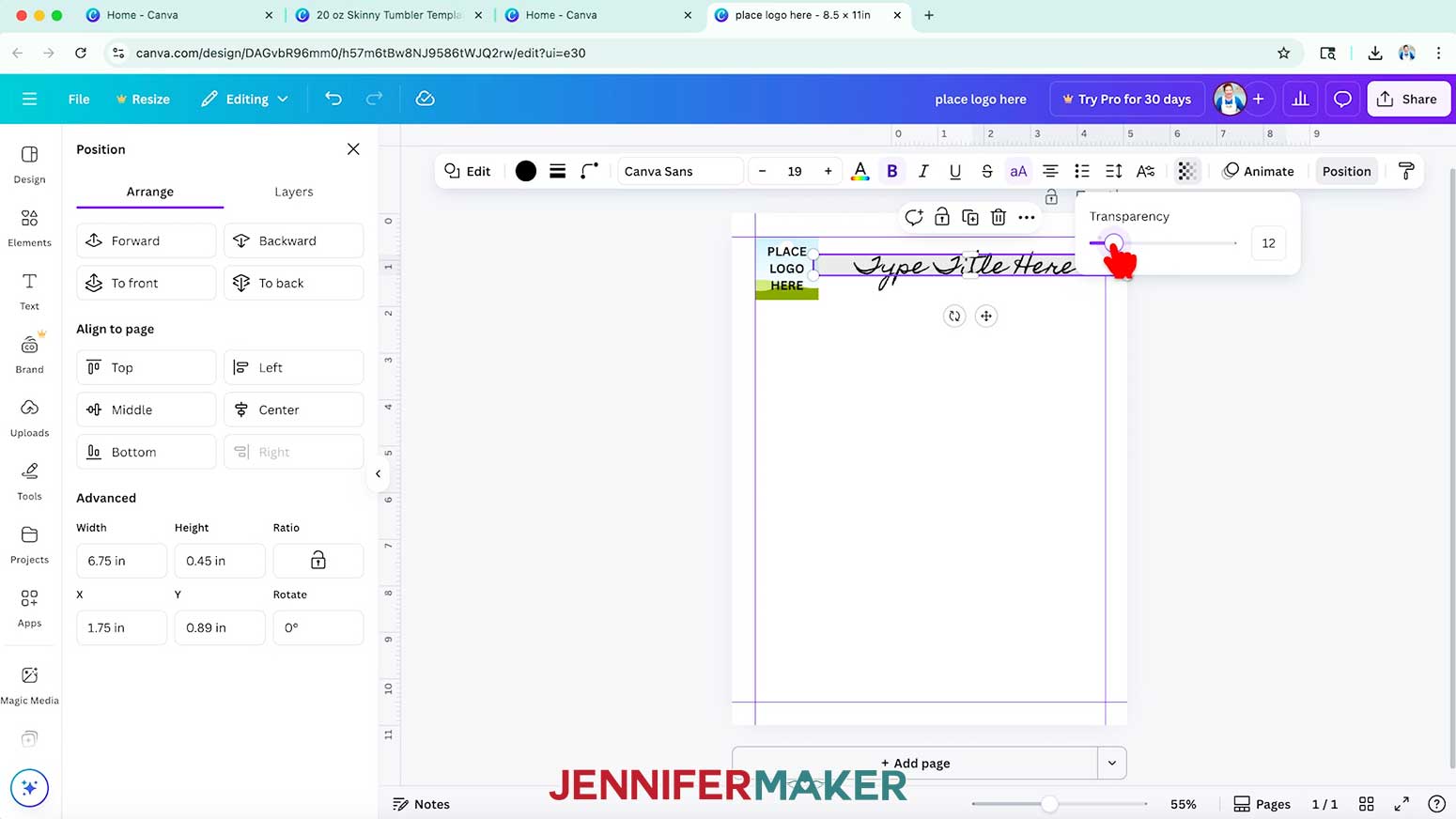Move element Forward
Viewport: 1456px width, 819px height.
(x=146, y=240)
